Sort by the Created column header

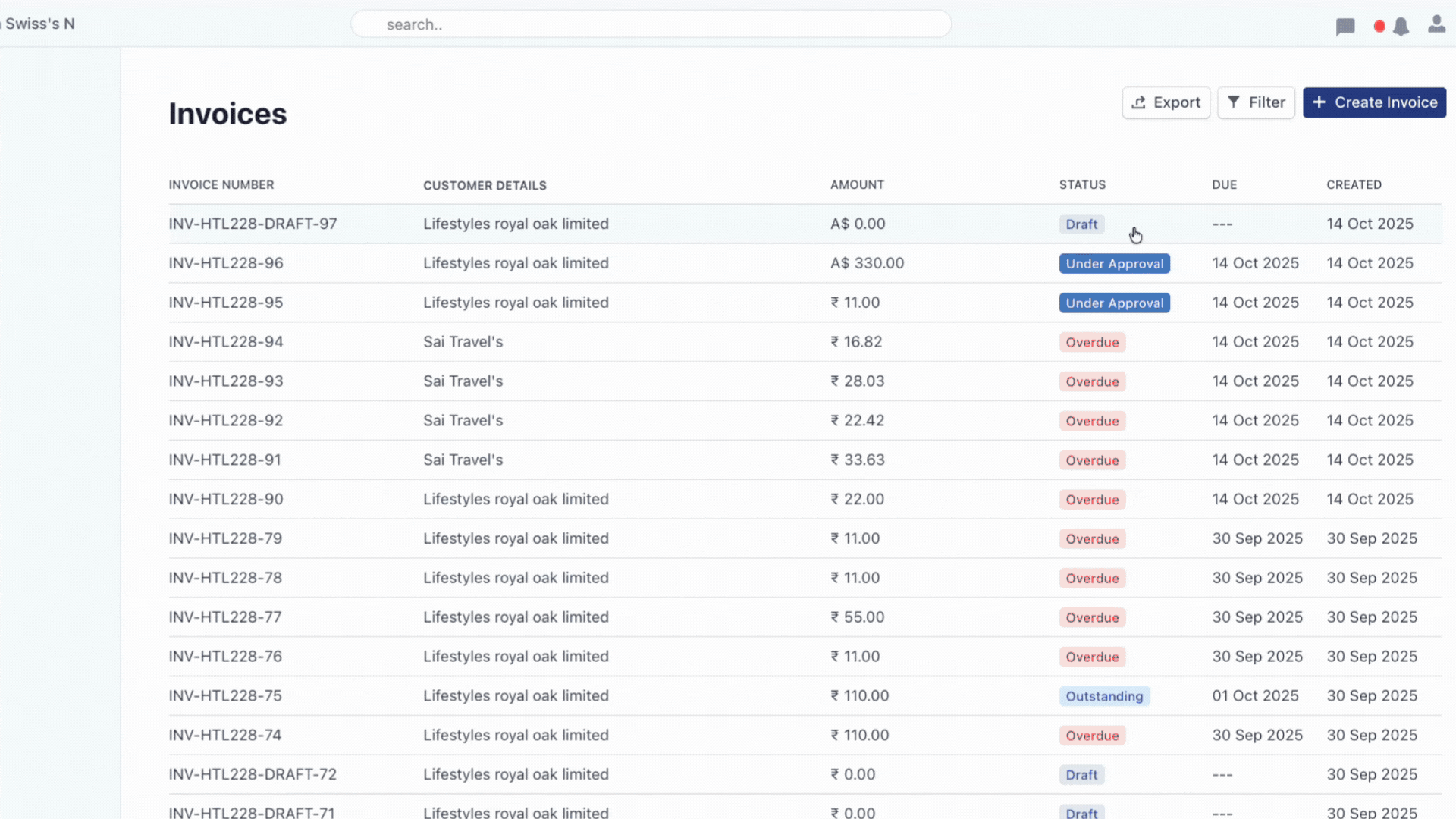pos(1354,185)
